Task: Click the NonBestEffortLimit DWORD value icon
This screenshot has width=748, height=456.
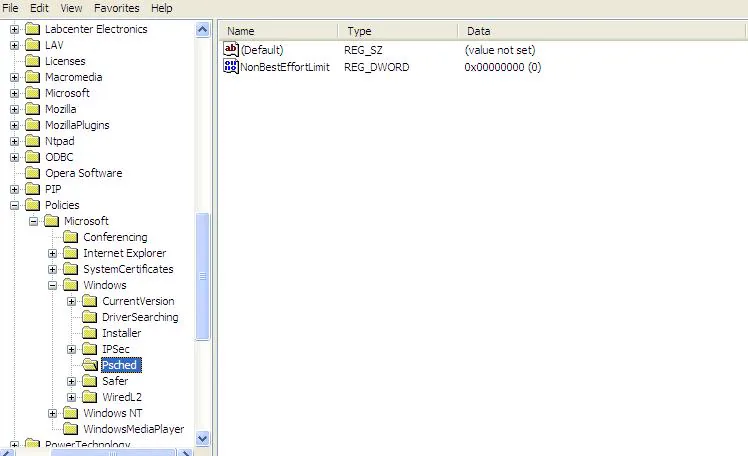Action: (x=231, y=67)
